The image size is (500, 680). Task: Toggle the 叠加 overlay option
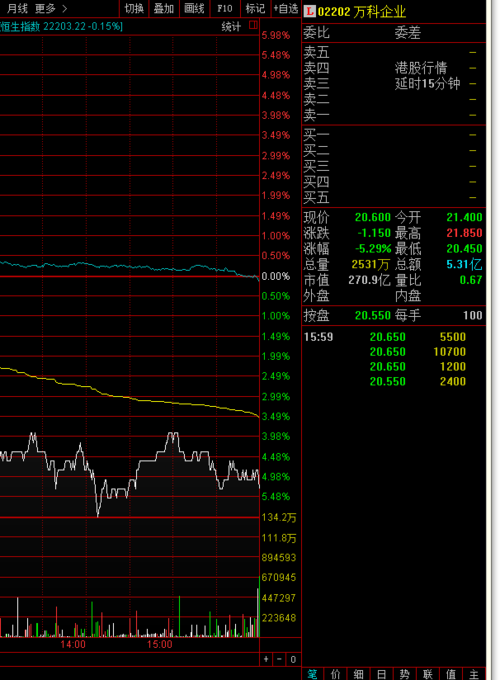pyautogui.click(x=164, y=8)
